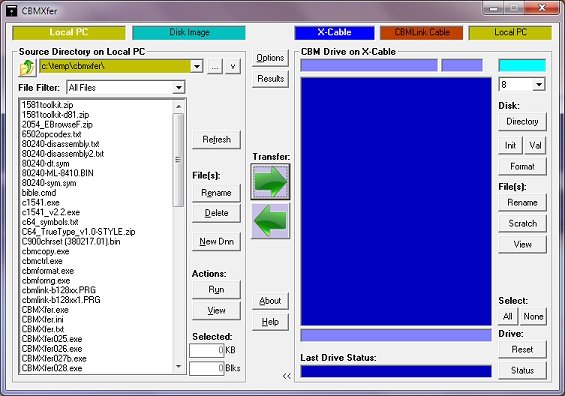Click the CBM drive Rename button

[522, 203]
